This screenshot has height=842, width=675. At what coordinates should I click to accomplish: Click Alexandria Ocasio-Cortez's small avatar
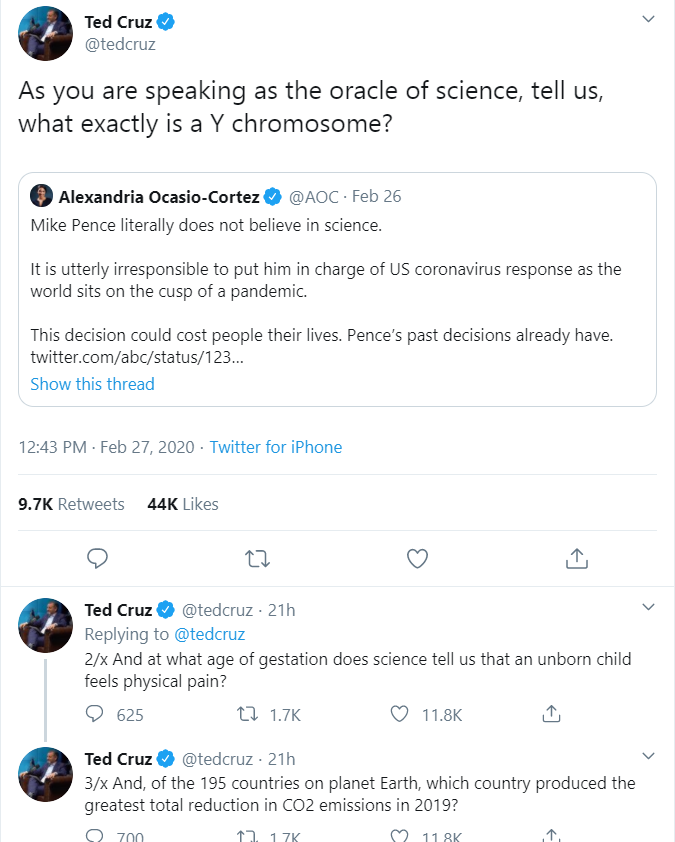point(42,195)
